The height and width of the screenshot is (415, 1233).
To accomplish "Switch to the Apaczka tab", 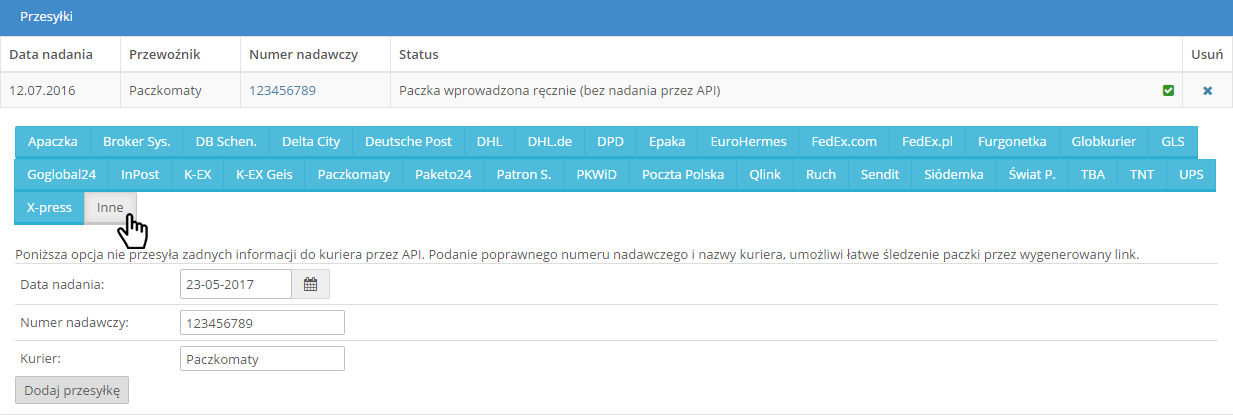I will (x=53, y=142).
